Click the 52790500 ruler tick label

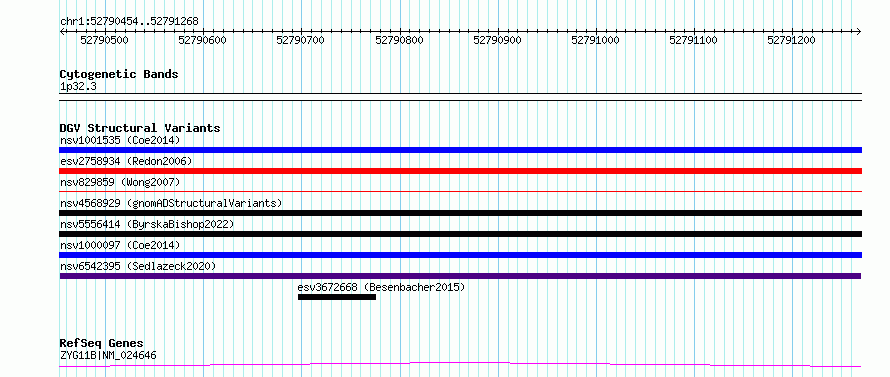104,40
